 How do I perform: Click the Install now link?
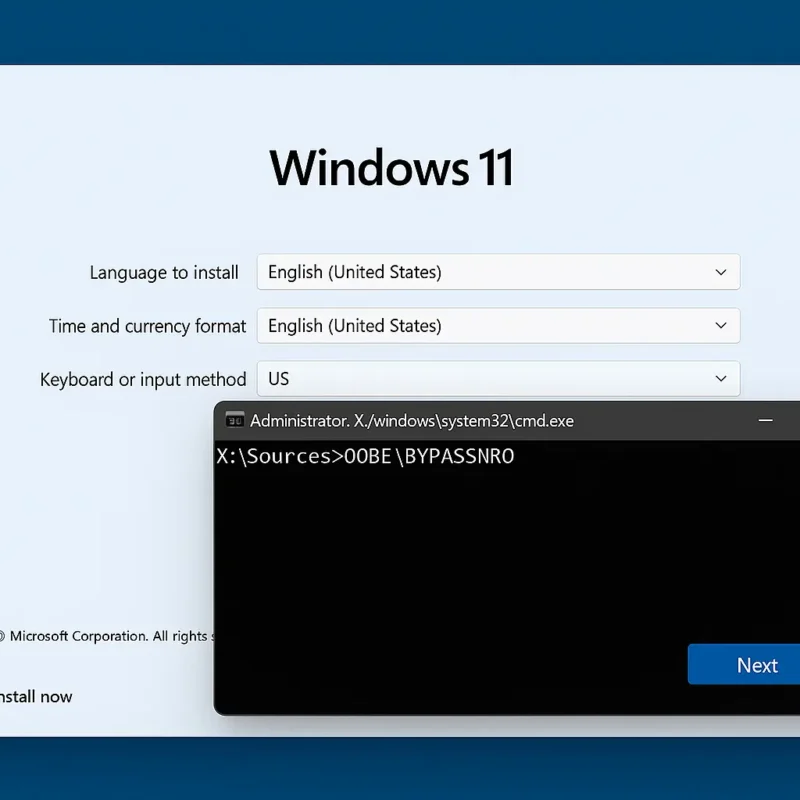(x=36, y=696)
